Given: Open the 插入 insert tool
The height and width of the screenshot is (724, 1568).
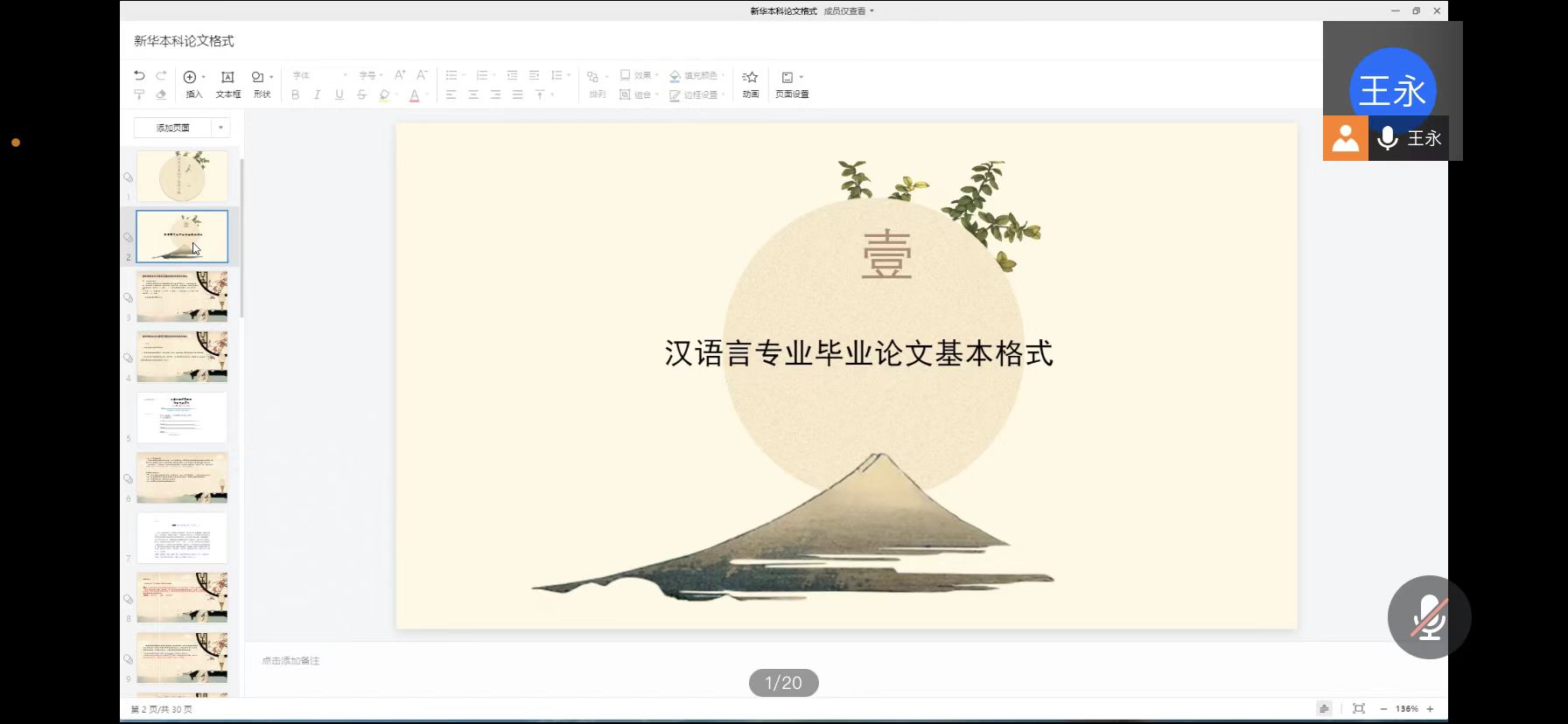Looking at the screenshot, I should [x=193, y=85].
